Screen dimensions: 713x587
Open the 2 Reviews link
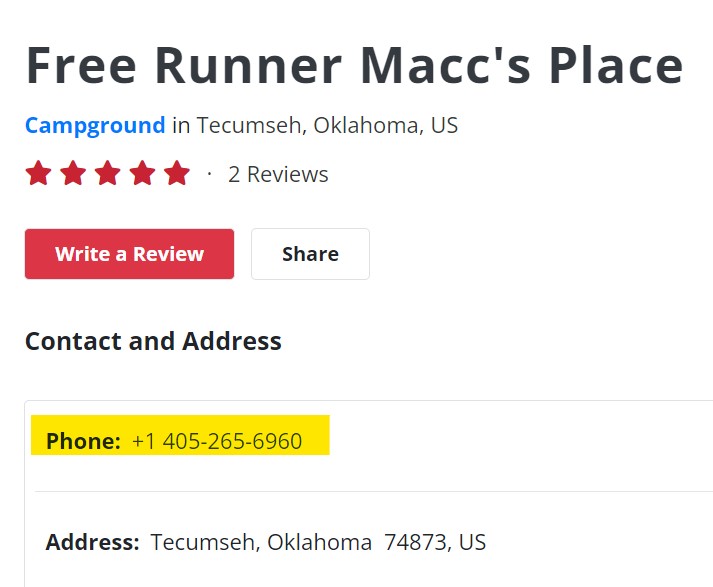coord(278,174)
